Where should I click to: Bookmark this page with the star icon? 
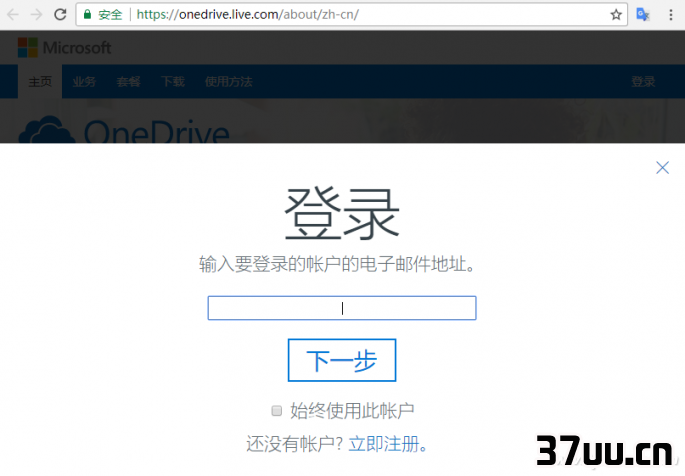point(616,15)
